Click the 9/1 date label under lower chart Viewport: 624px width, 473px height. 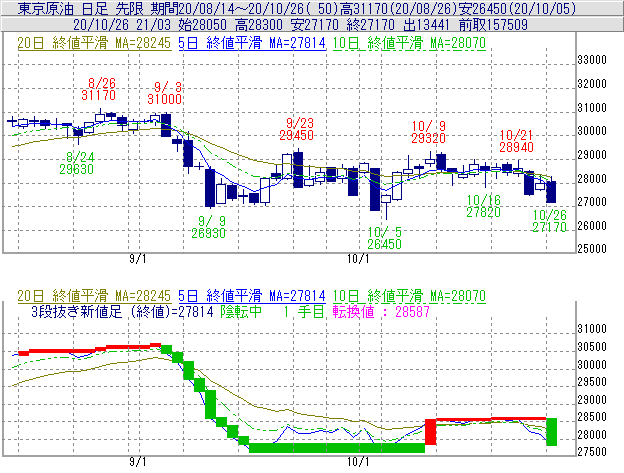tap(138, 461)
